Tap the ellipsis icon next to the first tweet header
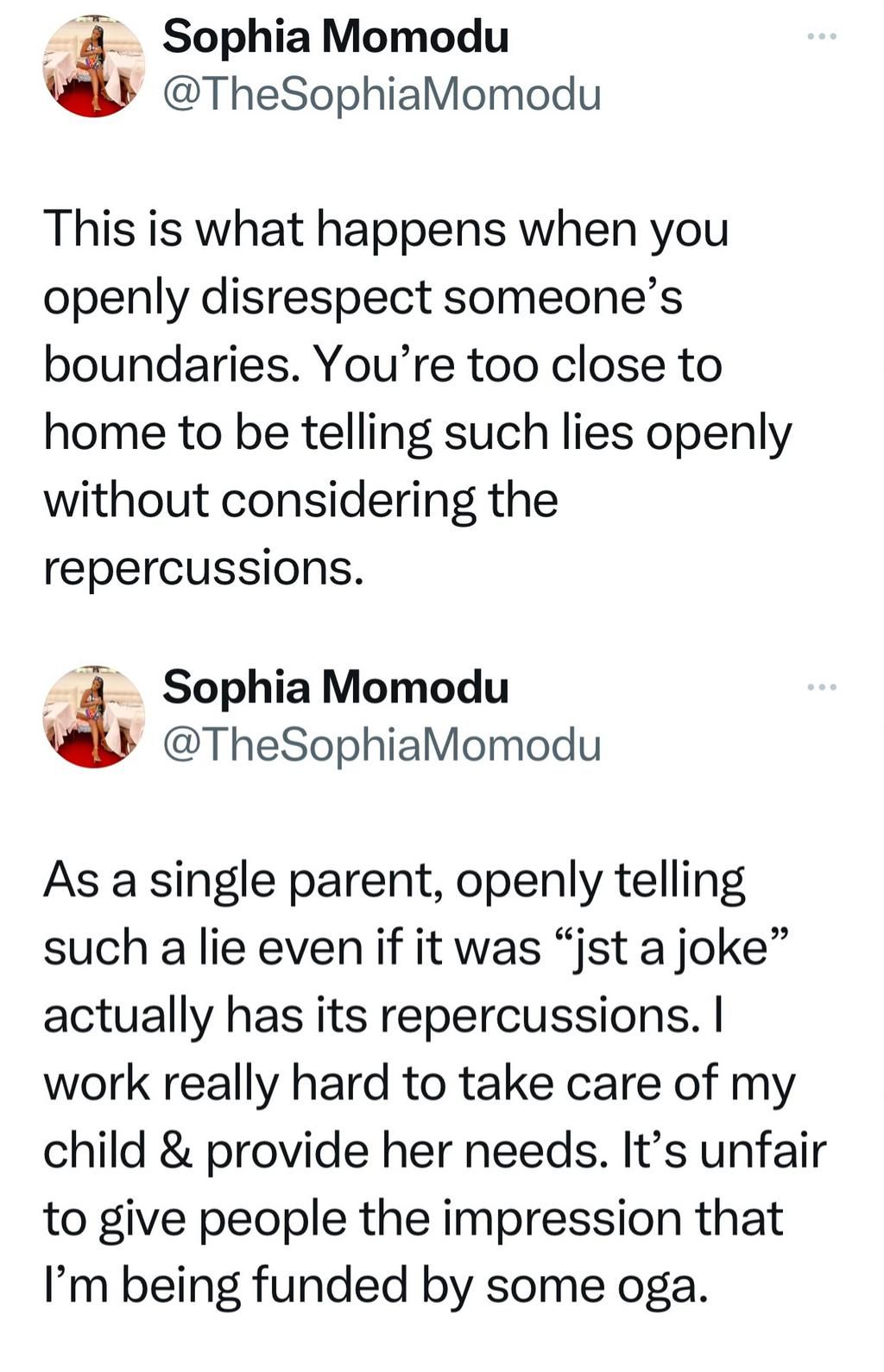 [822, 35]
